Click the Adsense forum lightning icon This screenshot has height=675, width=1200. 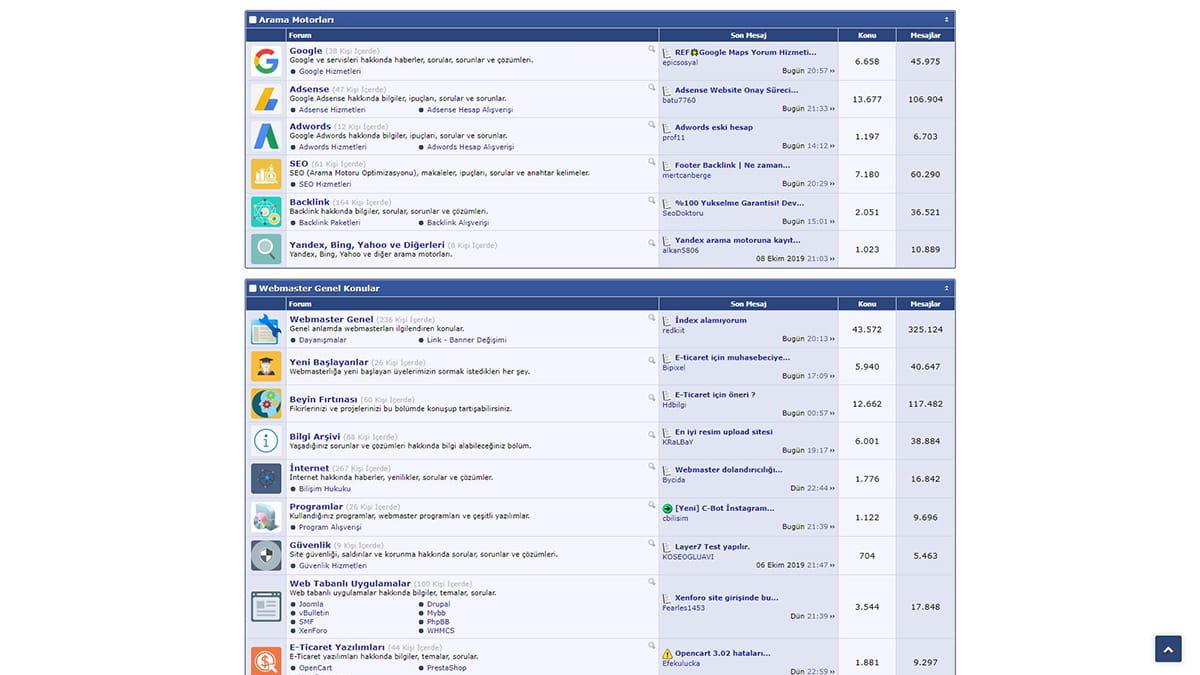tap(265, 98)
